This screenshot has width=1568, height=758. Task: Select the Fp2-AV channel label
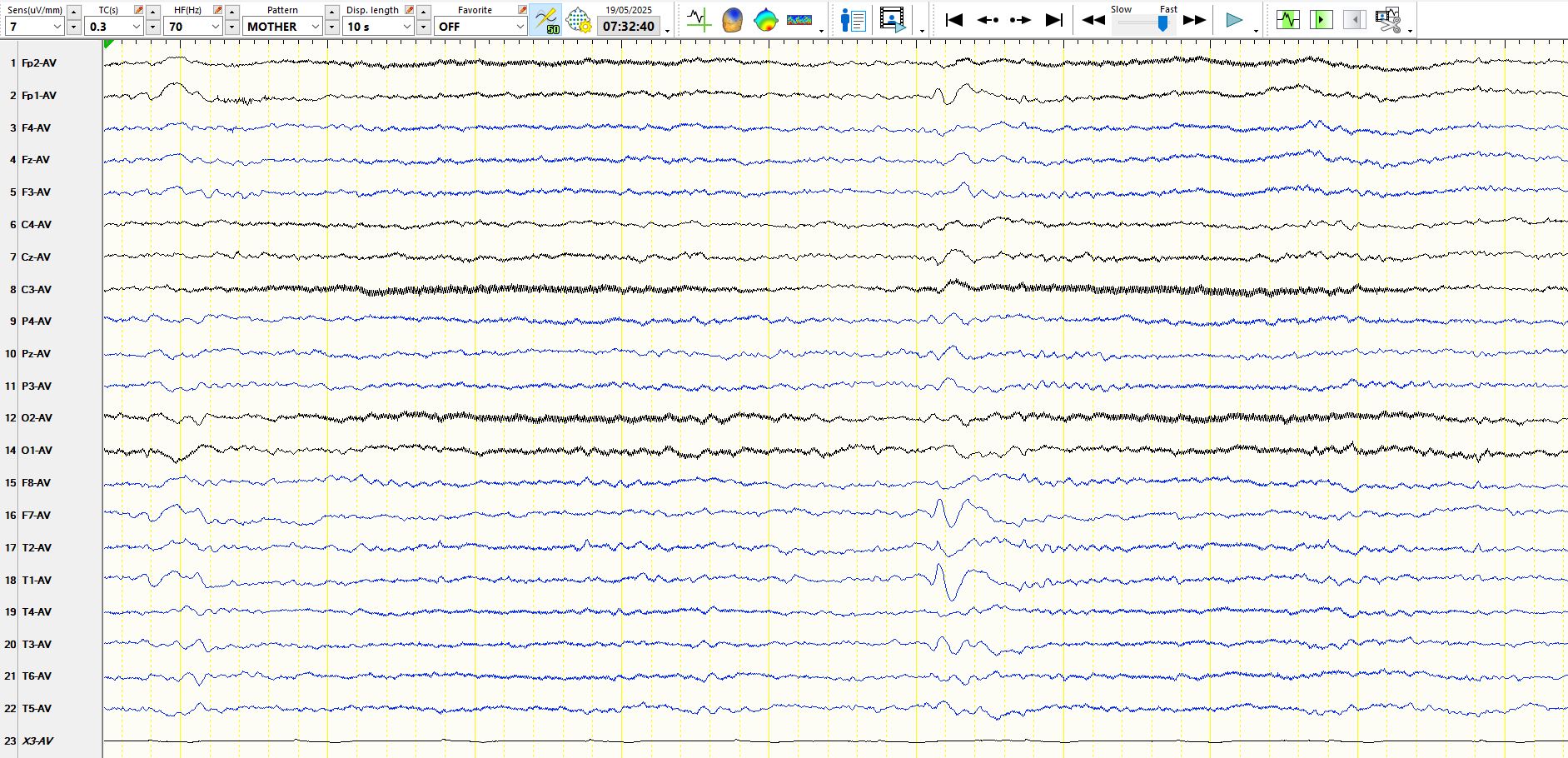[39, 63]
